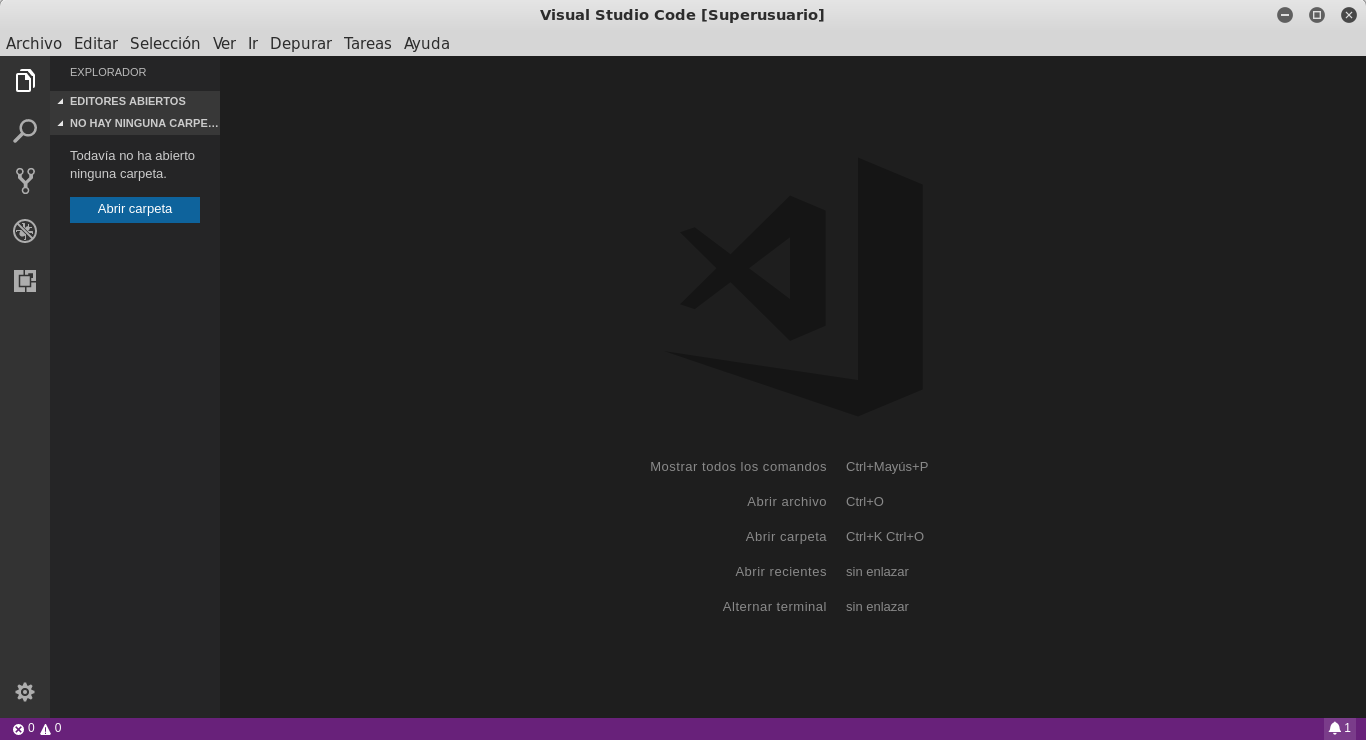The height and width of the screenshot is (740, 1366).
Task: Click the Abrir carpeta button
Action: [135, 209]
